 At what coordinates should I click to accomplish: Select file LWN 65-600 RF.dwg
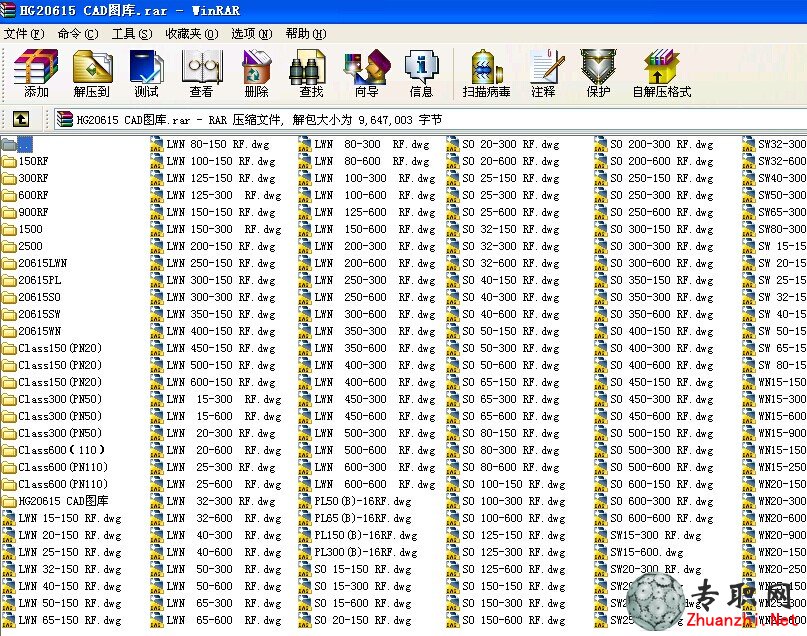pos(224,621)
